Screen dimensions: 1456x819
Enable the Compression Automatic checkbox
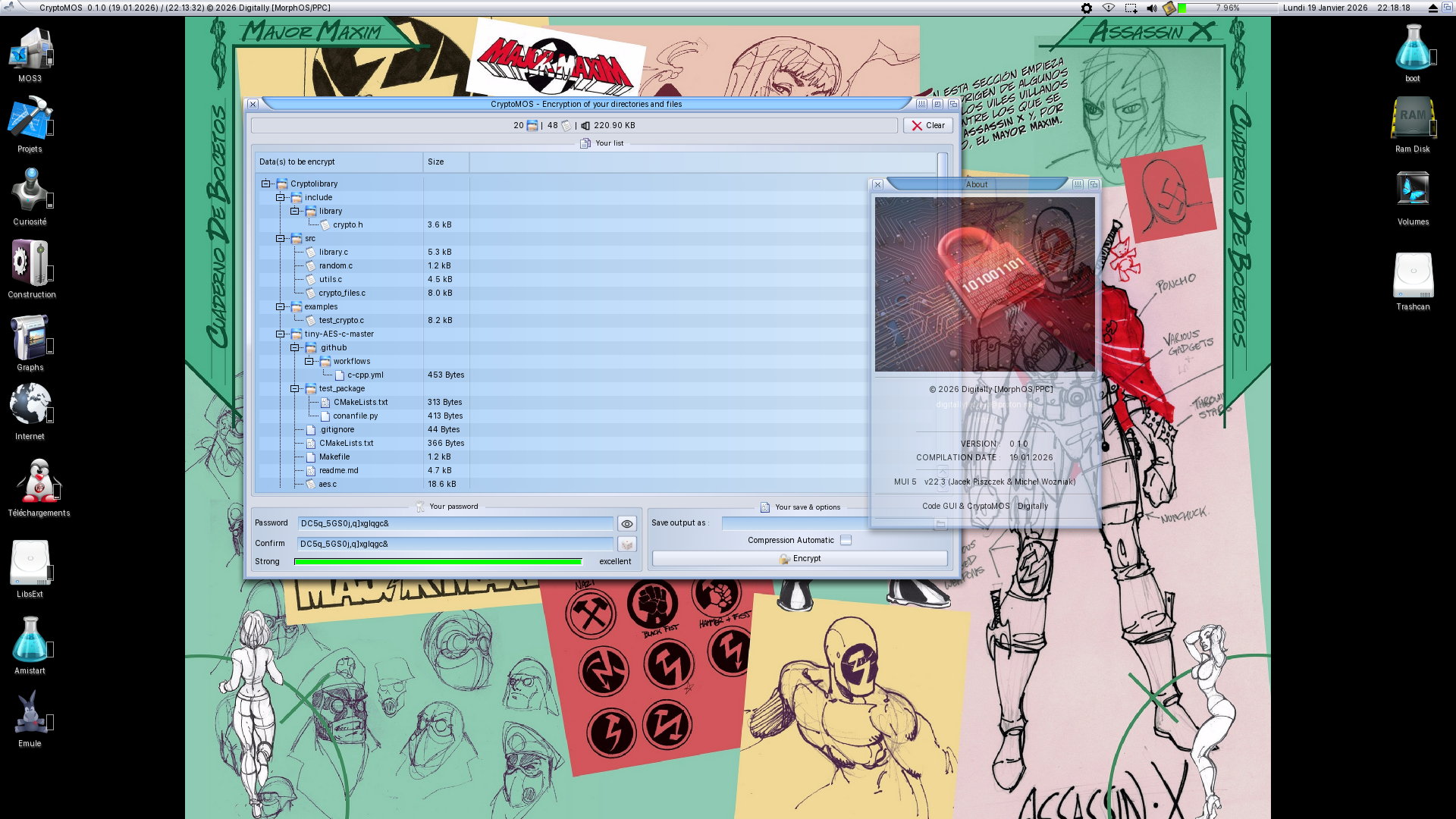(846, 541)
